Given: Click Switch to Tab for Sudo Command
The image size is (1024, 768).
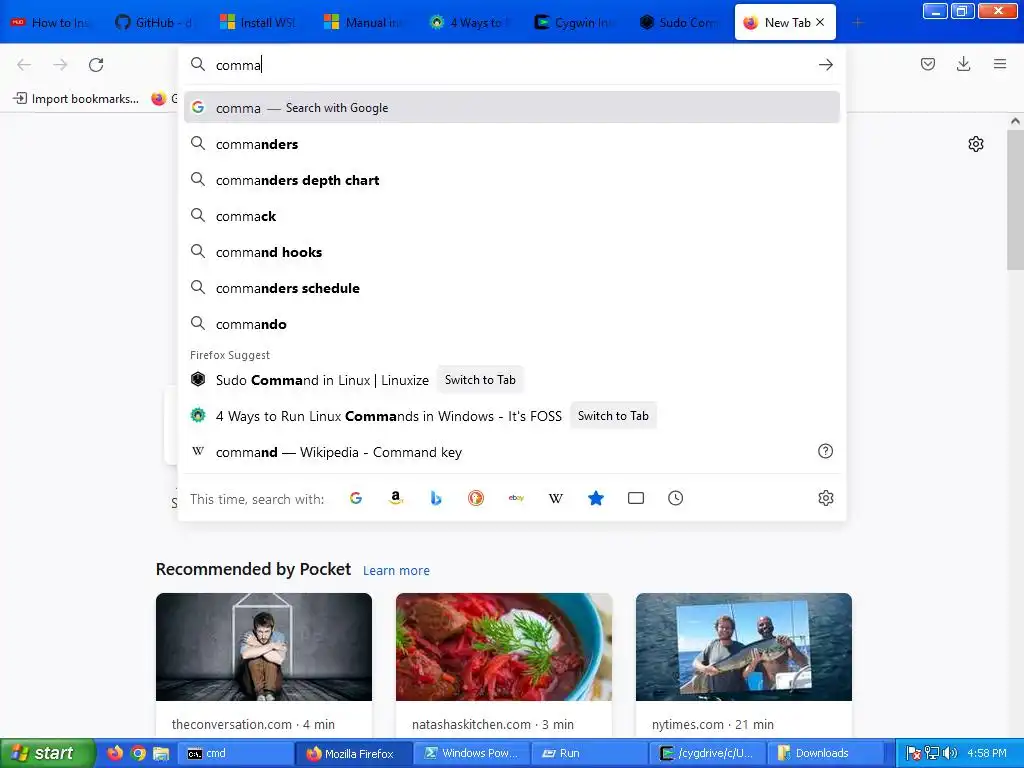Looking at the screenshot, I should click(480, 379).
